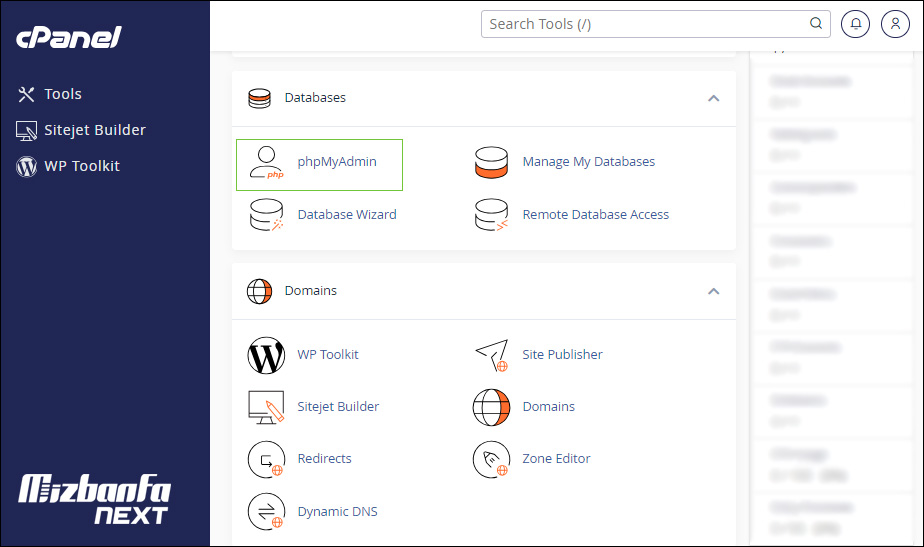Select Tools in the sidebar menu
The height and width of the screenshot is (547, 924).
tap(63, 94)
